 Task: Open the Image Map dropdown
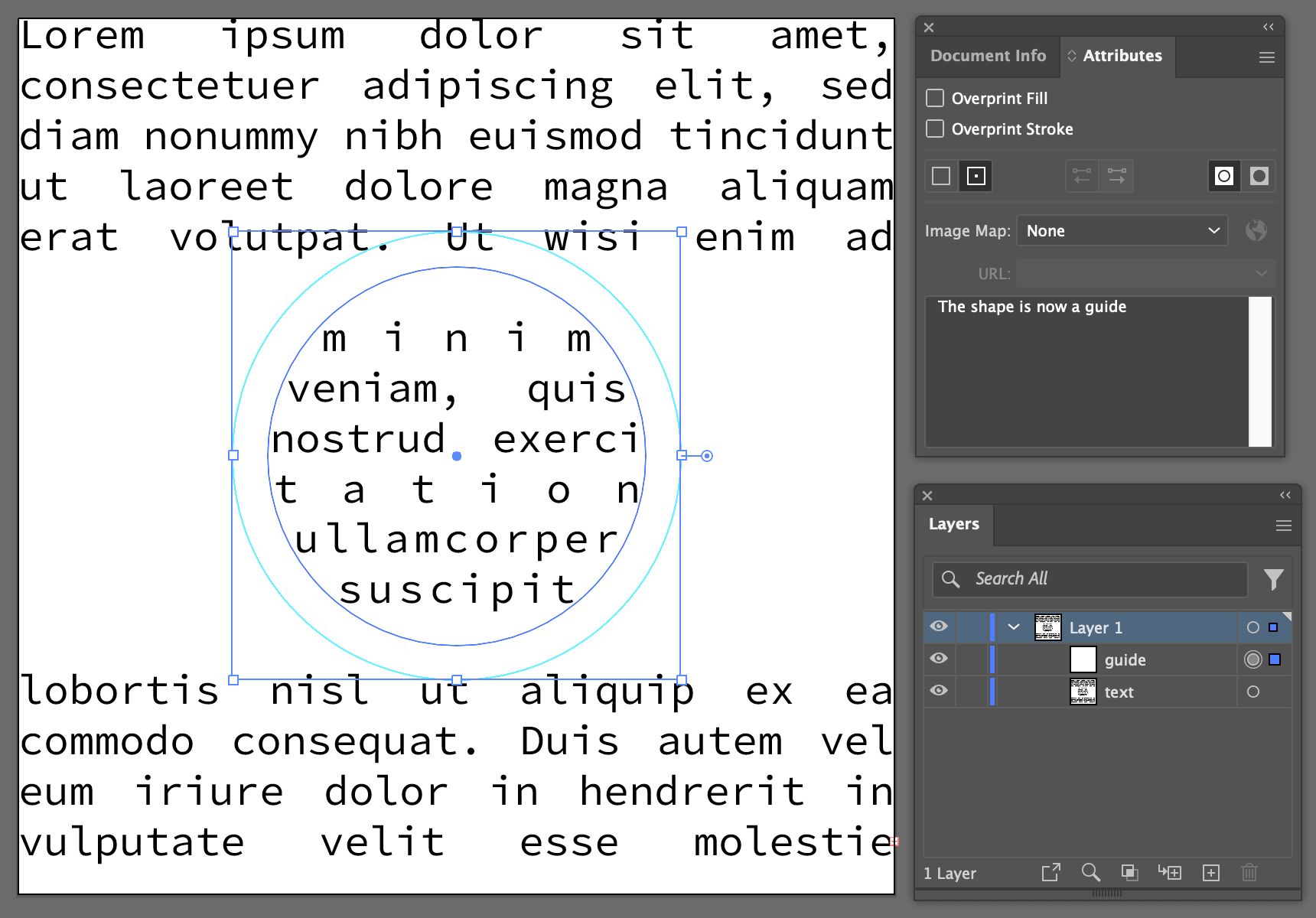pyautogui.click(x=1122, y=231)
